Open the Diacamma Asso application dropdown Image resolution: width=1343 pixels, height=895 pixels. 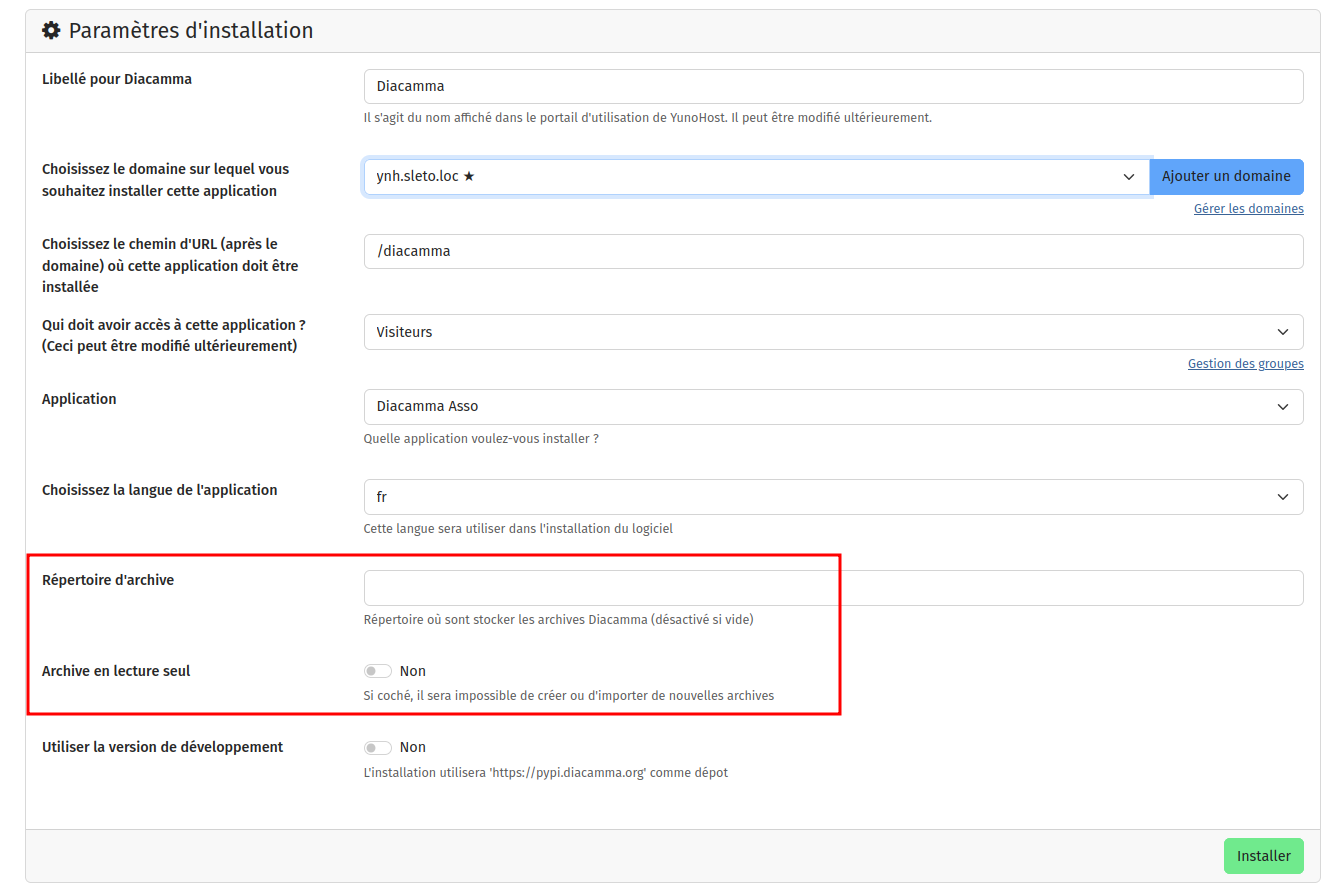pyautogui.click(x=832, y=407)
